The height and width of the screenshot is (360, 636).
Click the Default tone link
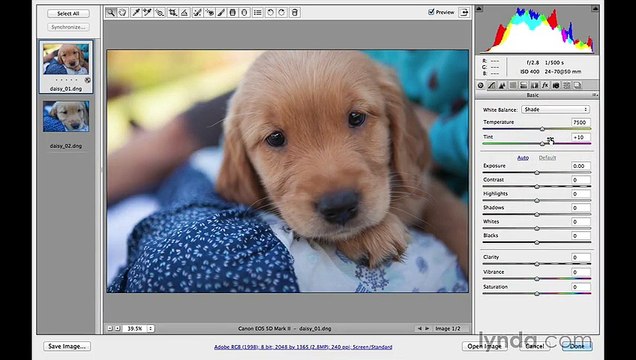(547, 158)
